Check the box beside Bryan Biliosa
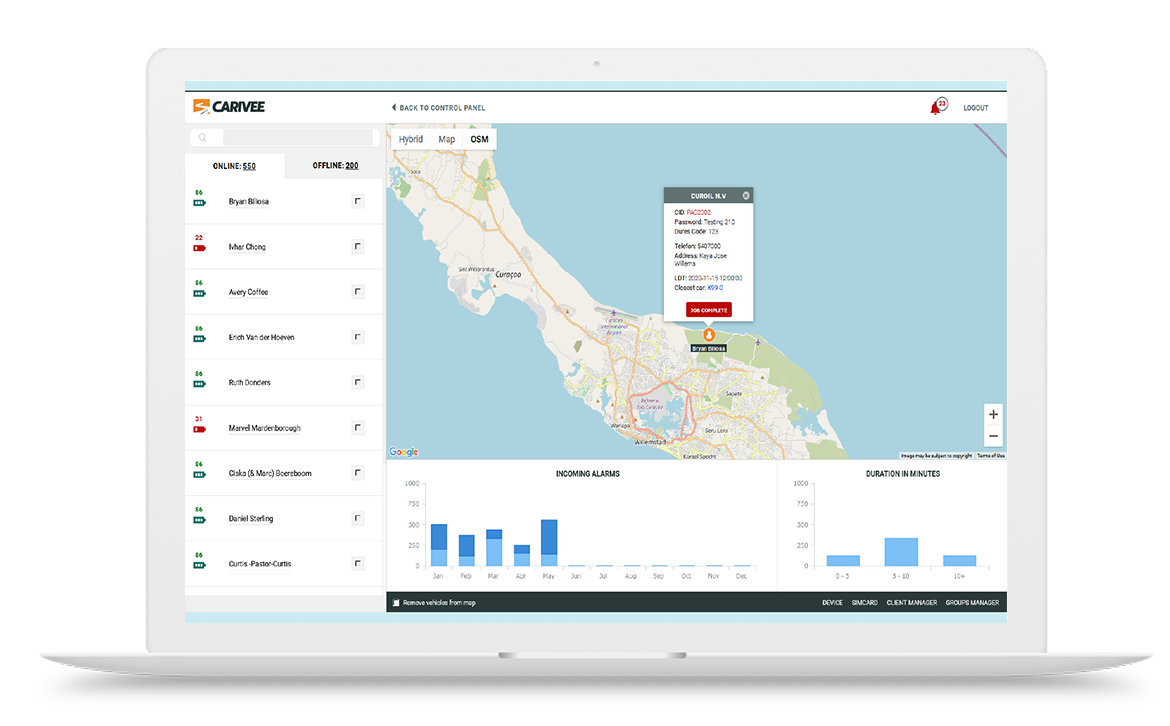1170x726 pixels. 358,202
